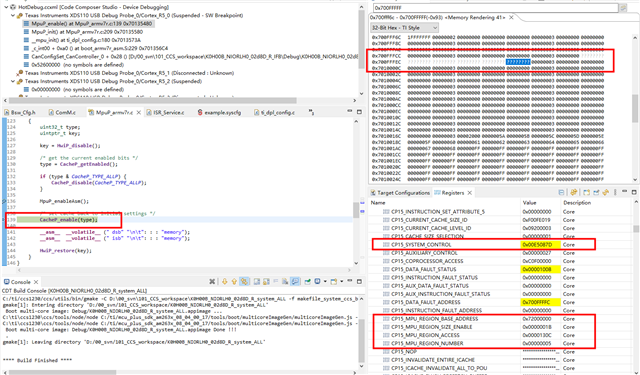Click the Name column header in Registers
The image size is (640, 375).
click(x=378, y=202)
